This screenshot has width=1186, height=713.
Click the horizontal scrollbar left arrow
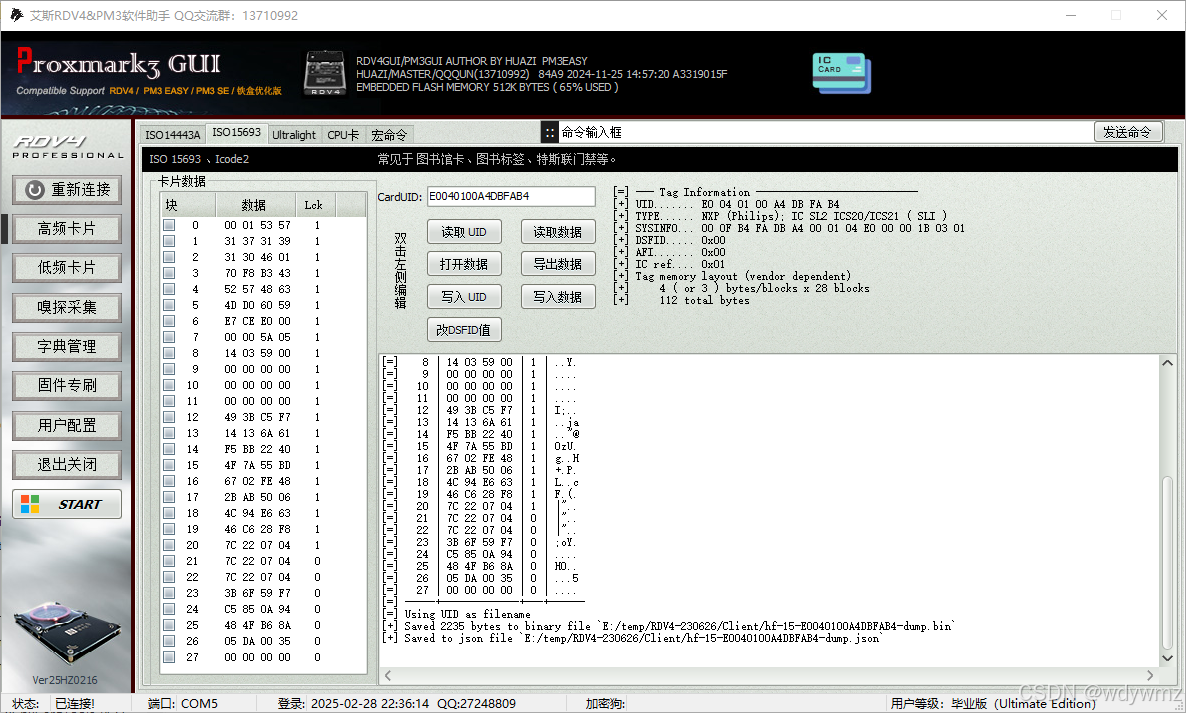387,675
